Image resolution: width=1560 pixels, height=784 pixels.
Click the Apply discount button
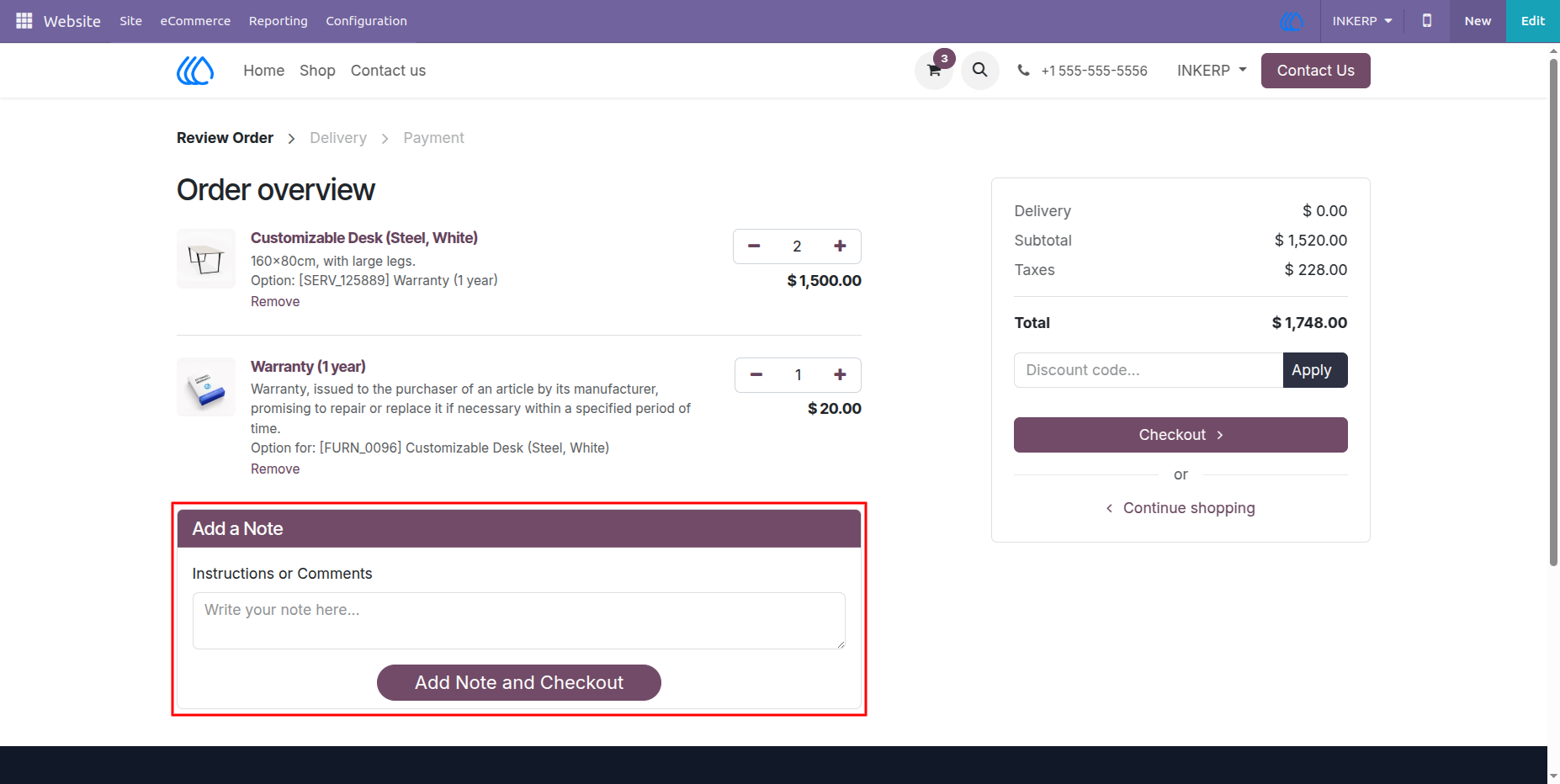(x=1314, y=370)
